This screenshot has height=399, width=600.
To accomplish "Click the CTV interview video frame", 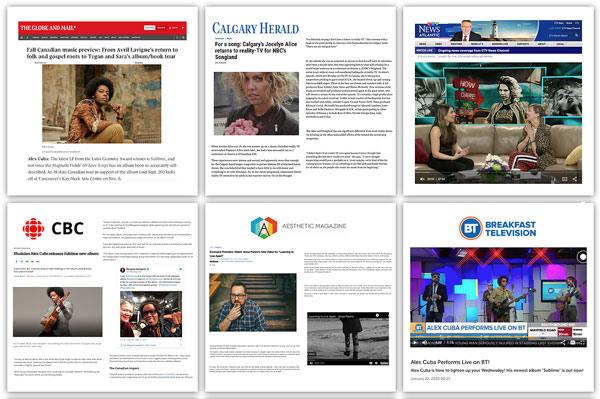I will (x=498, y=122).
